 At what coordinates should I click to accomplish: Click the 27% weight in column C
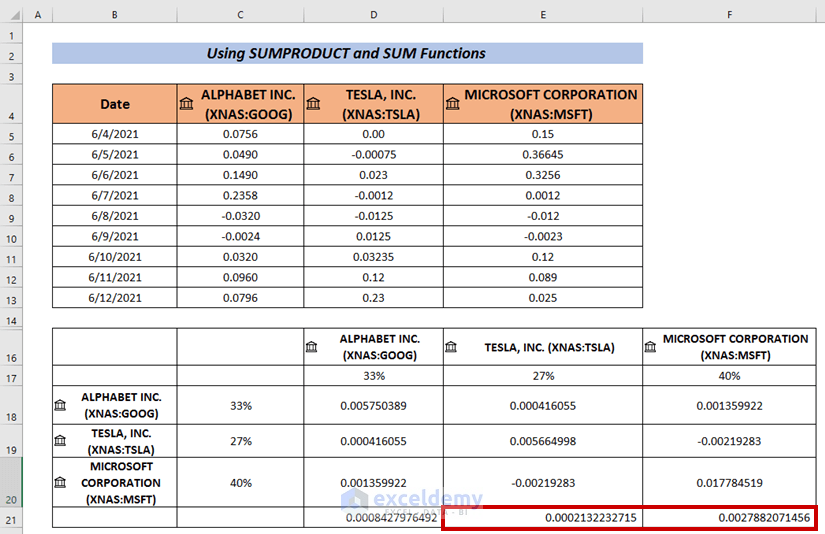tap(240, 441)
